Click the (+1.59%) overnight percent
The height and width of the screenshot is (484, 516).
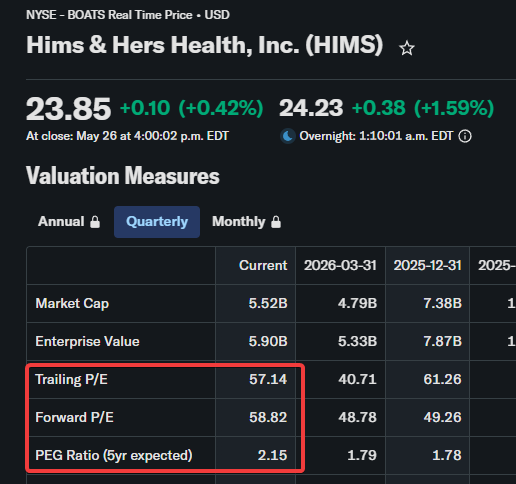pos(454,108)
